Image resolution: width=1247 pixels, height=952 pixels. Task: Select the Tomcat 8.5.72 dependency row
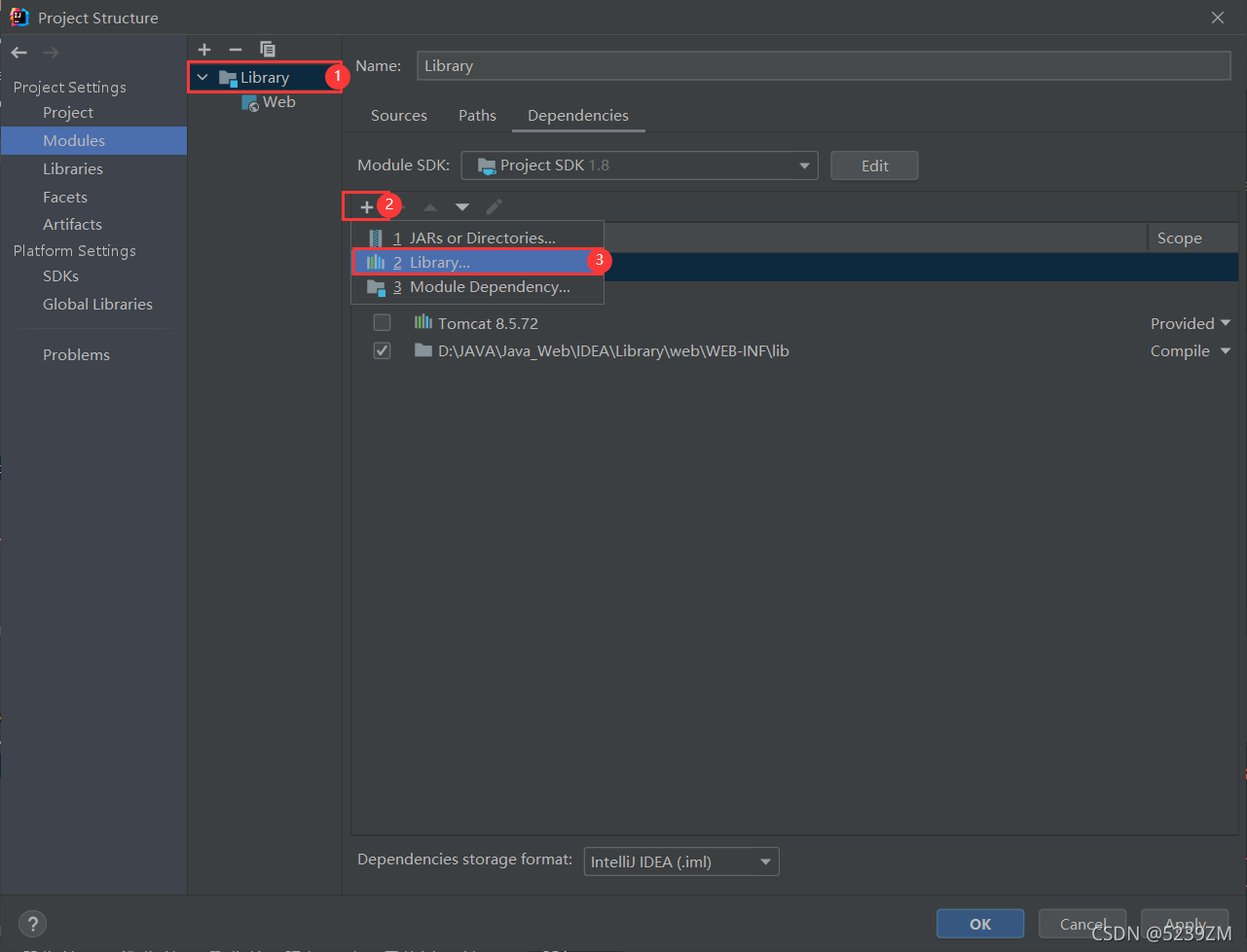[794, 323]
